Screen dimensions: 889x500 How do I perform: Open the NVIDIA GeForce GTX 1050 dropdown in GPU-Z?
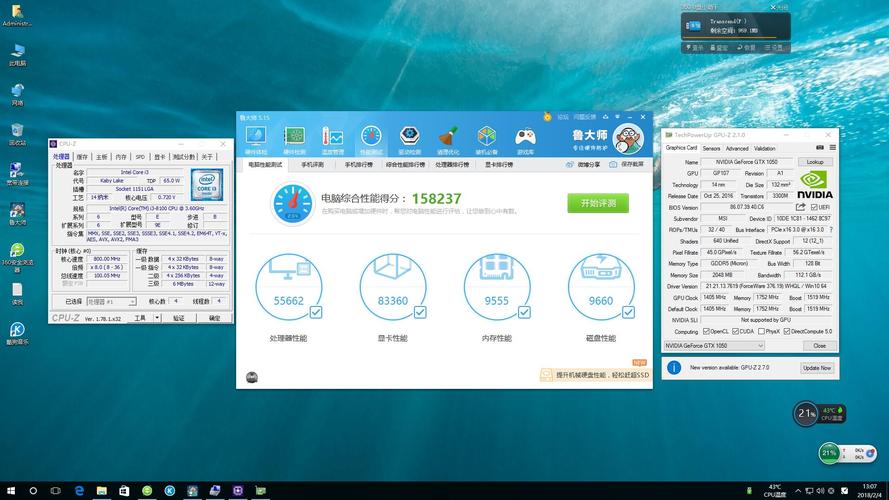point(714,345)
